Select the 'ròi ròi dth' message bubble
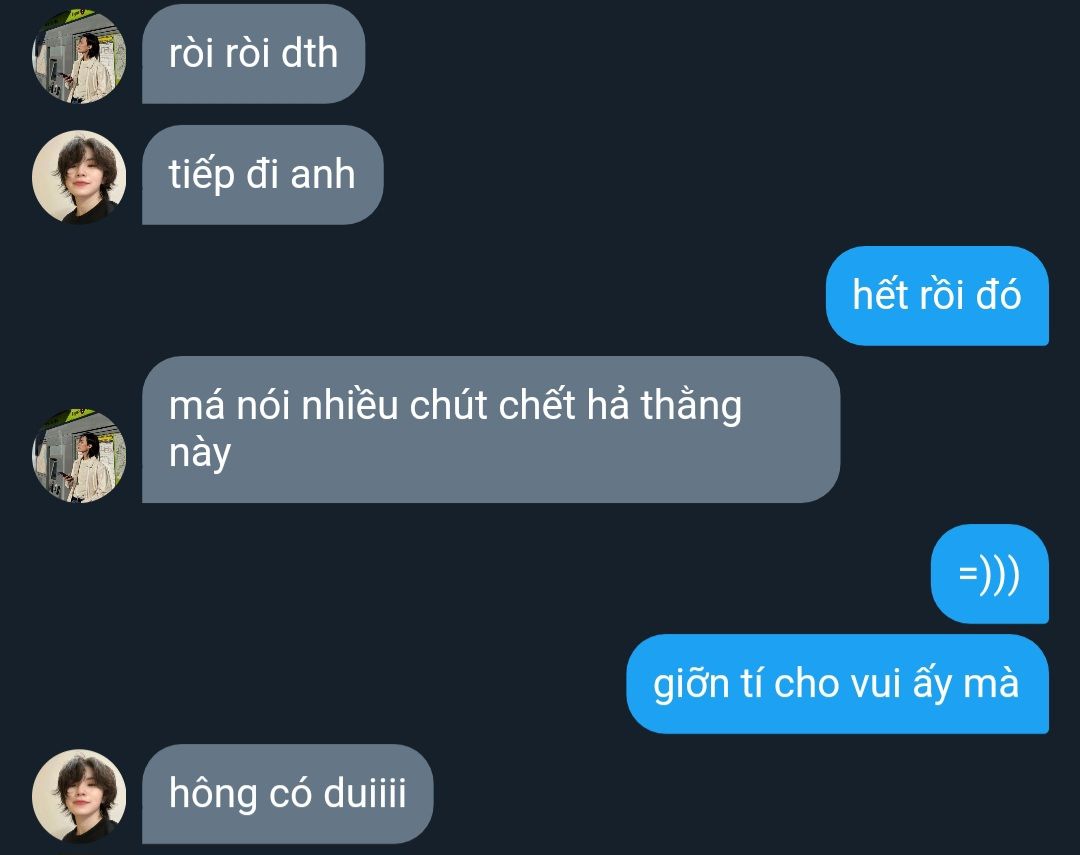Viewport: 1080px width, 855px height. 253,54
